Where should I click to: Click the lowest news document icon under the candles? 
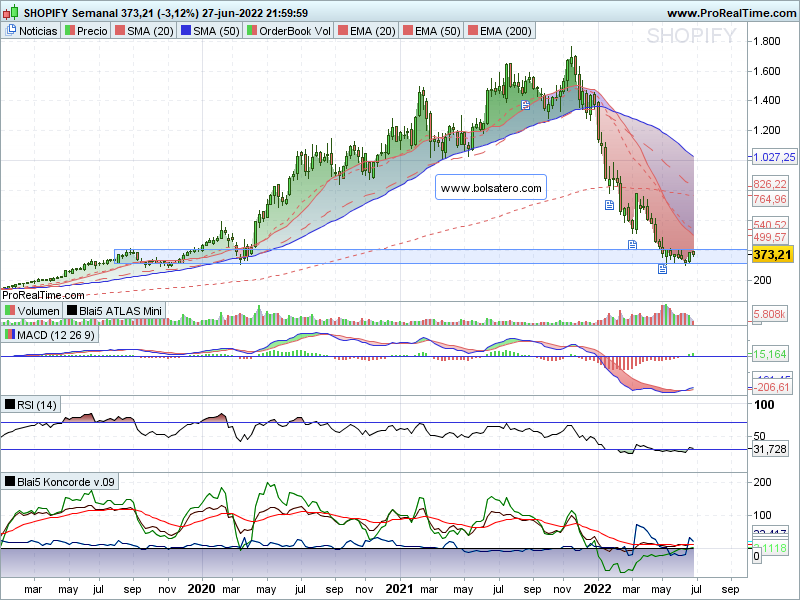click(x=662, y=269)
